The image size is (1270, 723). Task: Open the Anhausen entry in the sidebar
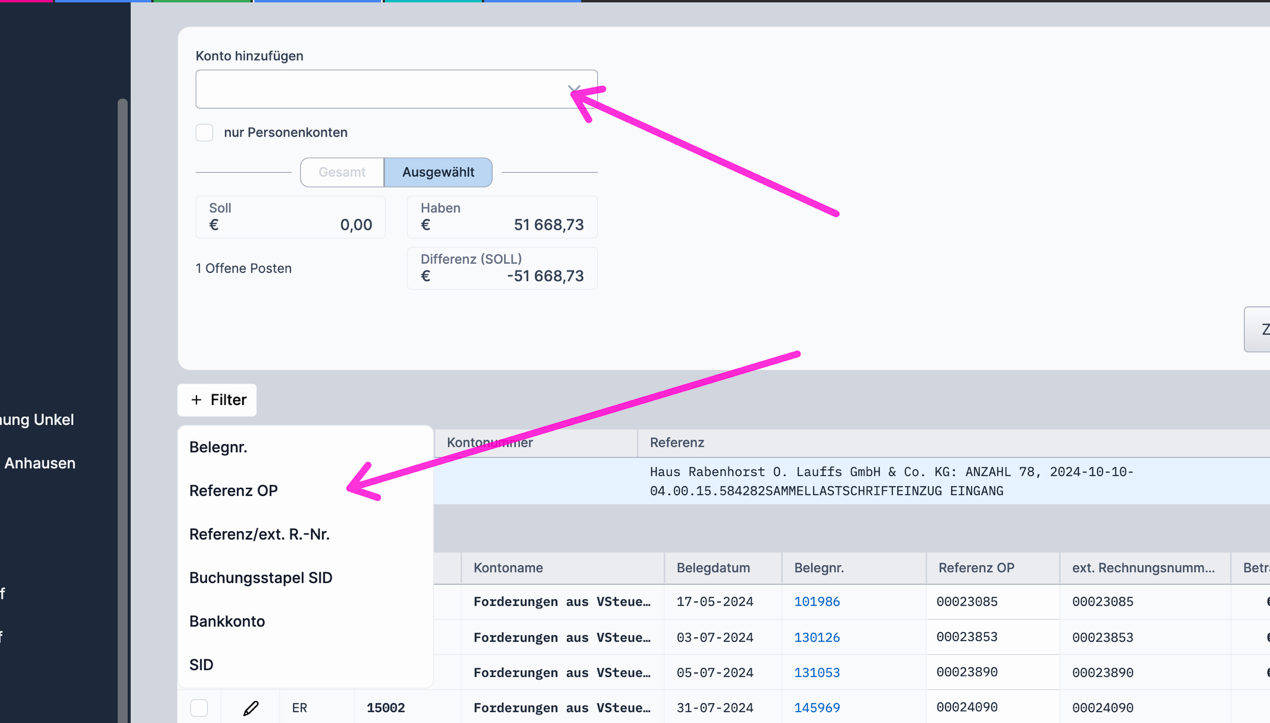pos(40,463)
